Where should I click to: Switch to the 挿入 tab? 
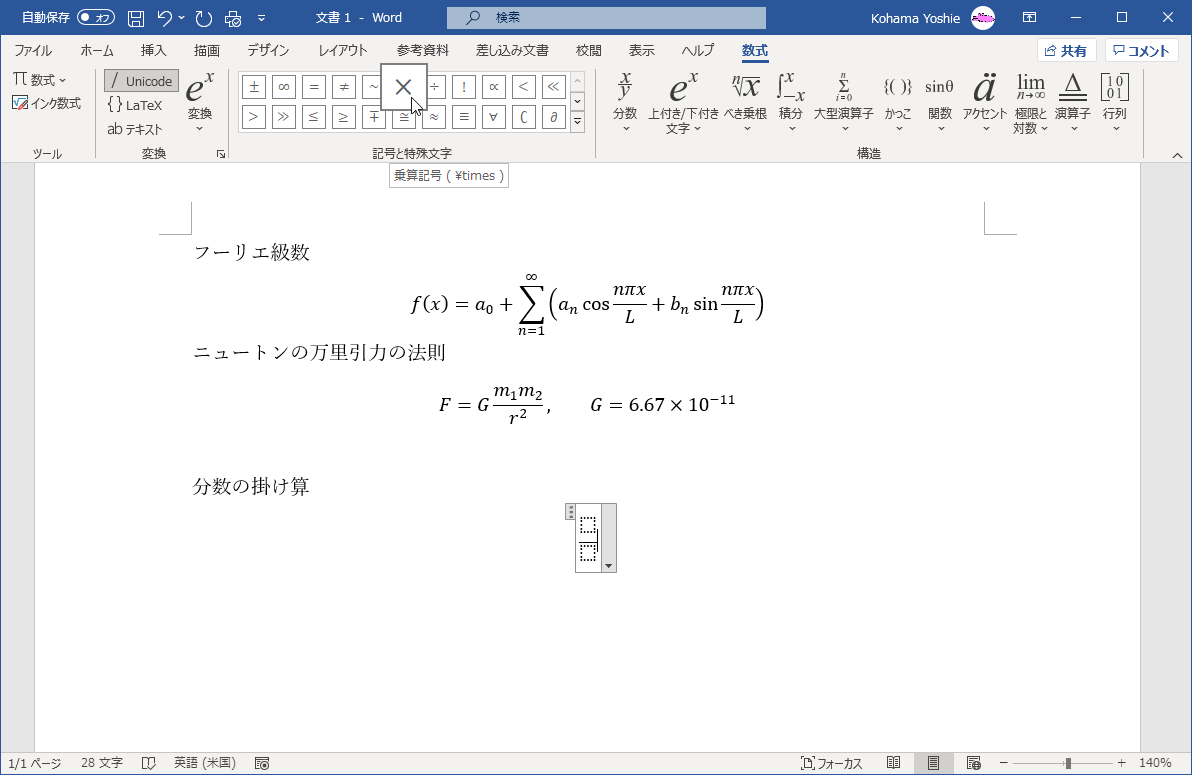[153, 50]
